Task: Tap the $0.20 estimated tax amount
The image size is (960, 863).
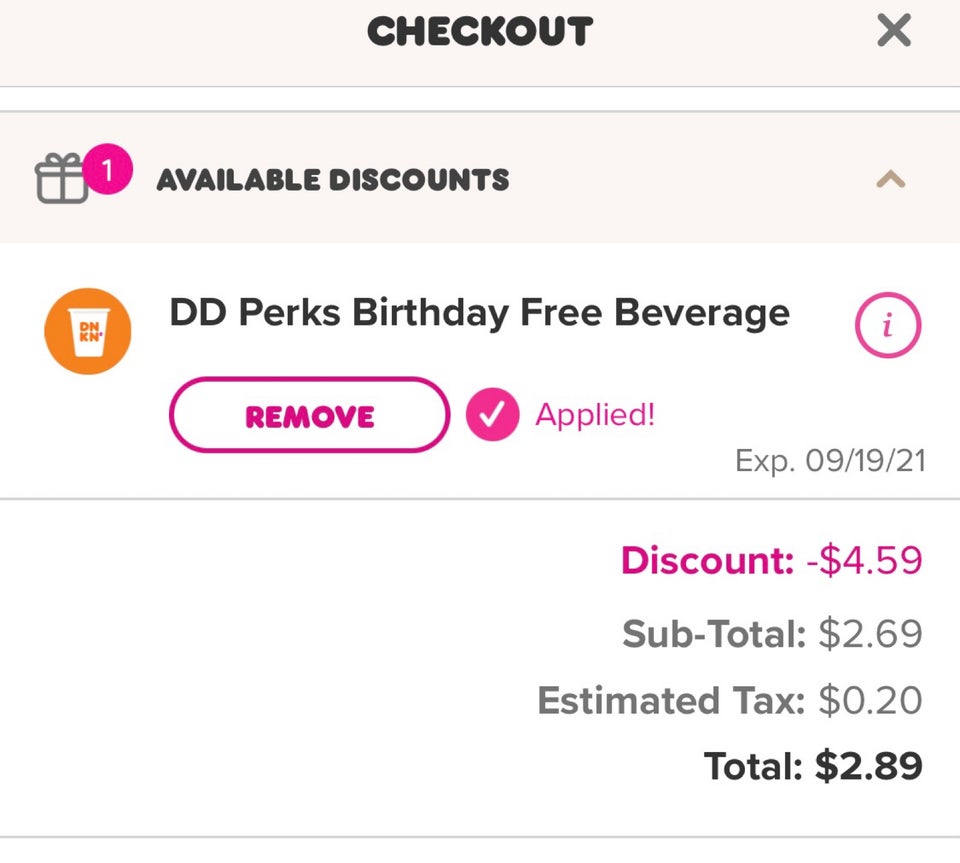Action: 870,700
